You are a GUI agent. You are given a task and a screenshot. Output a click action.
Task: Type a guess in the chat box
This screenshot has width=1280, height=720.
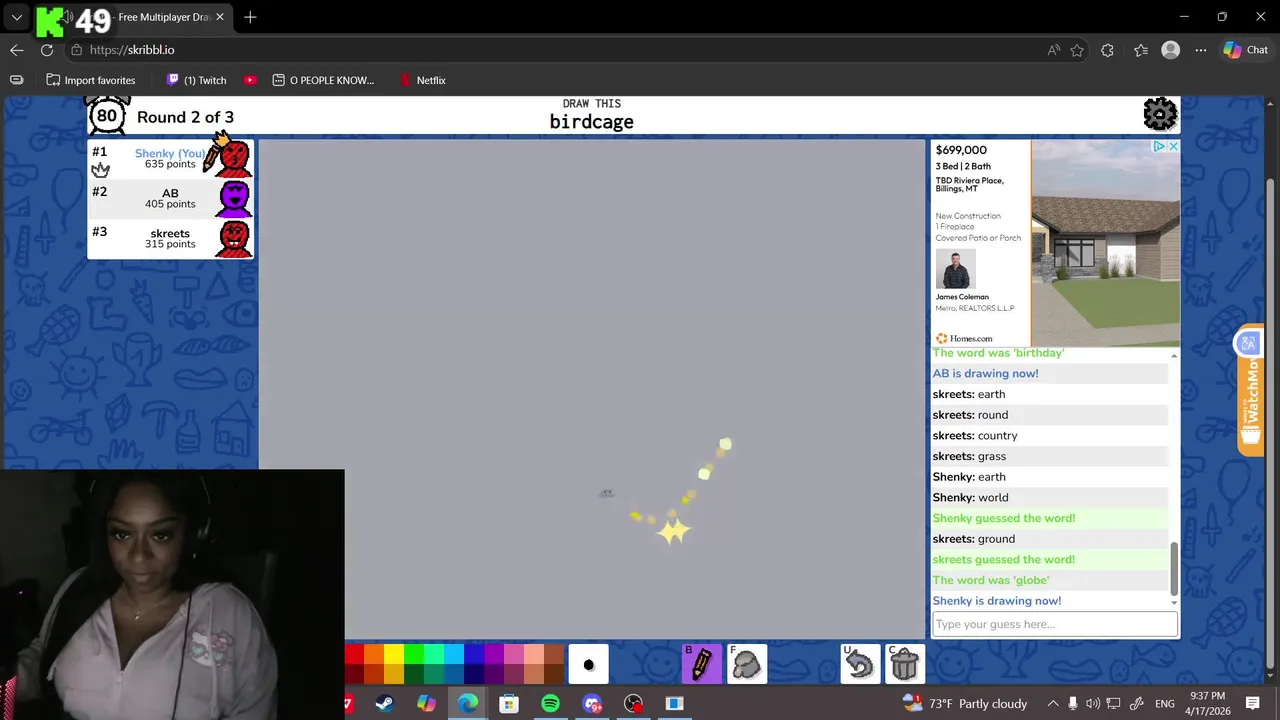[x=1055, y=624]
